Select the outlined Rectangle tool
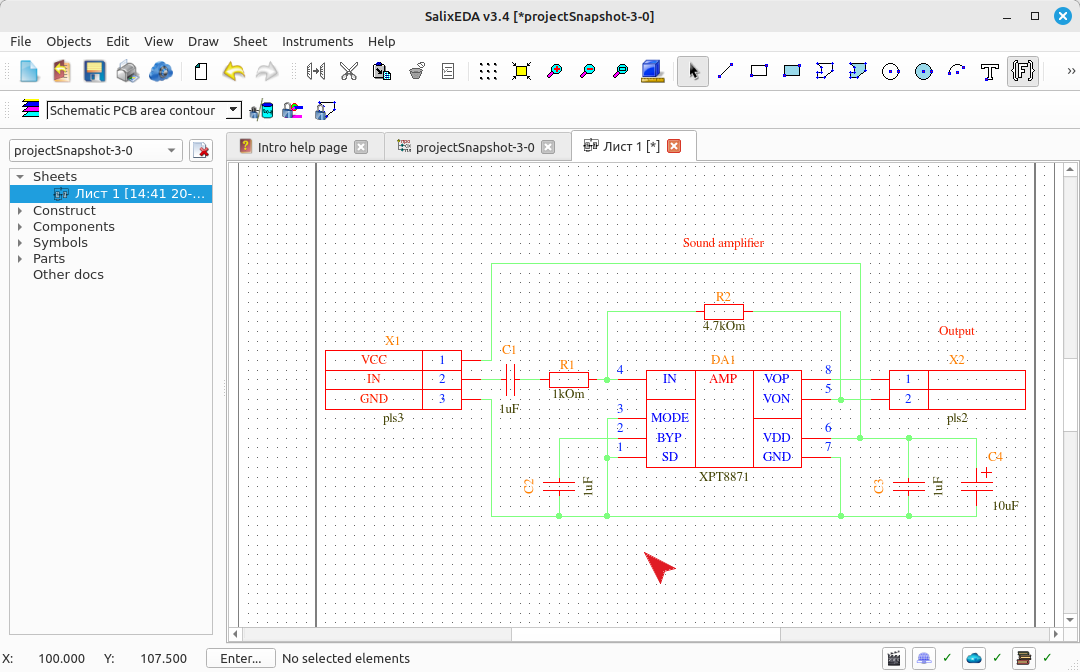This screenshot has height=672, width=1080. 758,71
